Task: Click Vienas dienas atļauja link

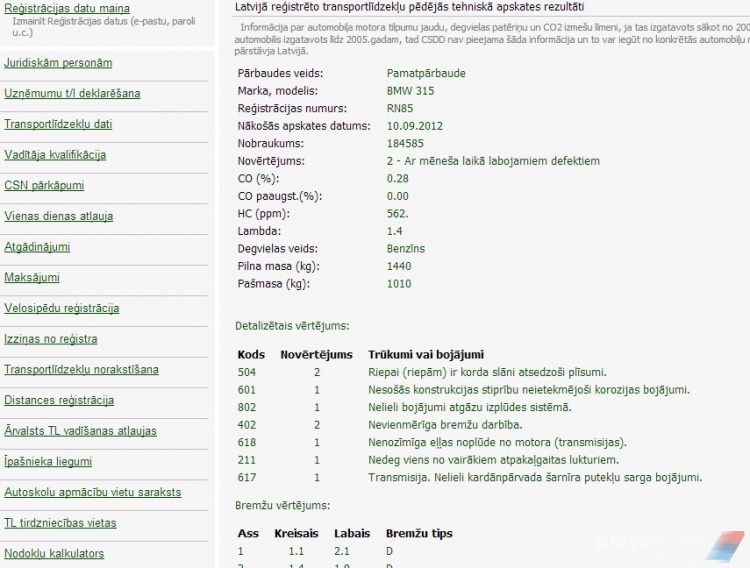Action: [x=58, y=216]
